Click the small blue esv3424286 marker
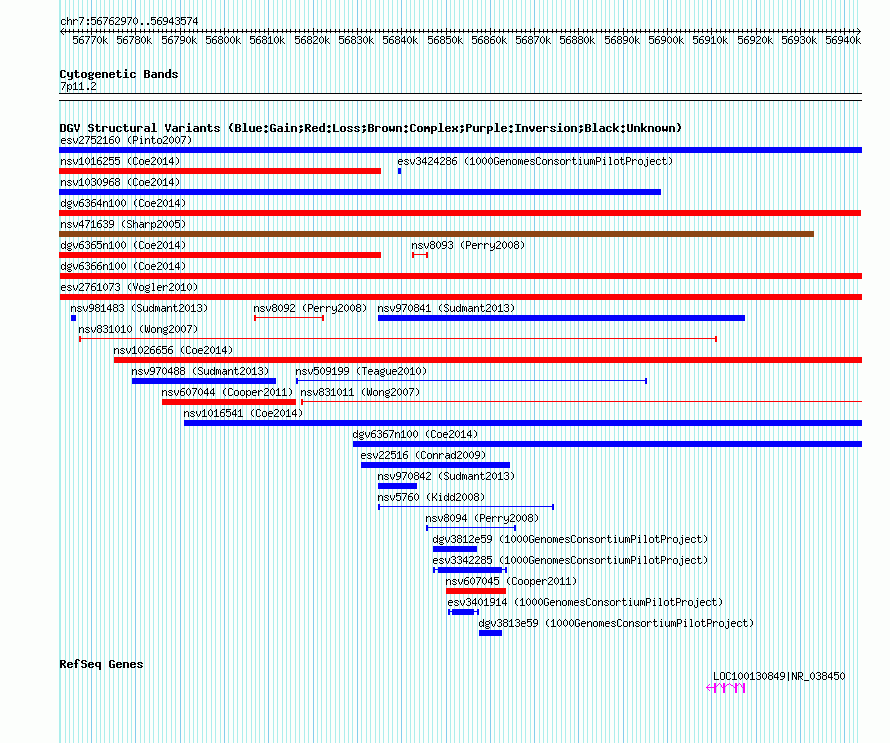 (400, 171)
